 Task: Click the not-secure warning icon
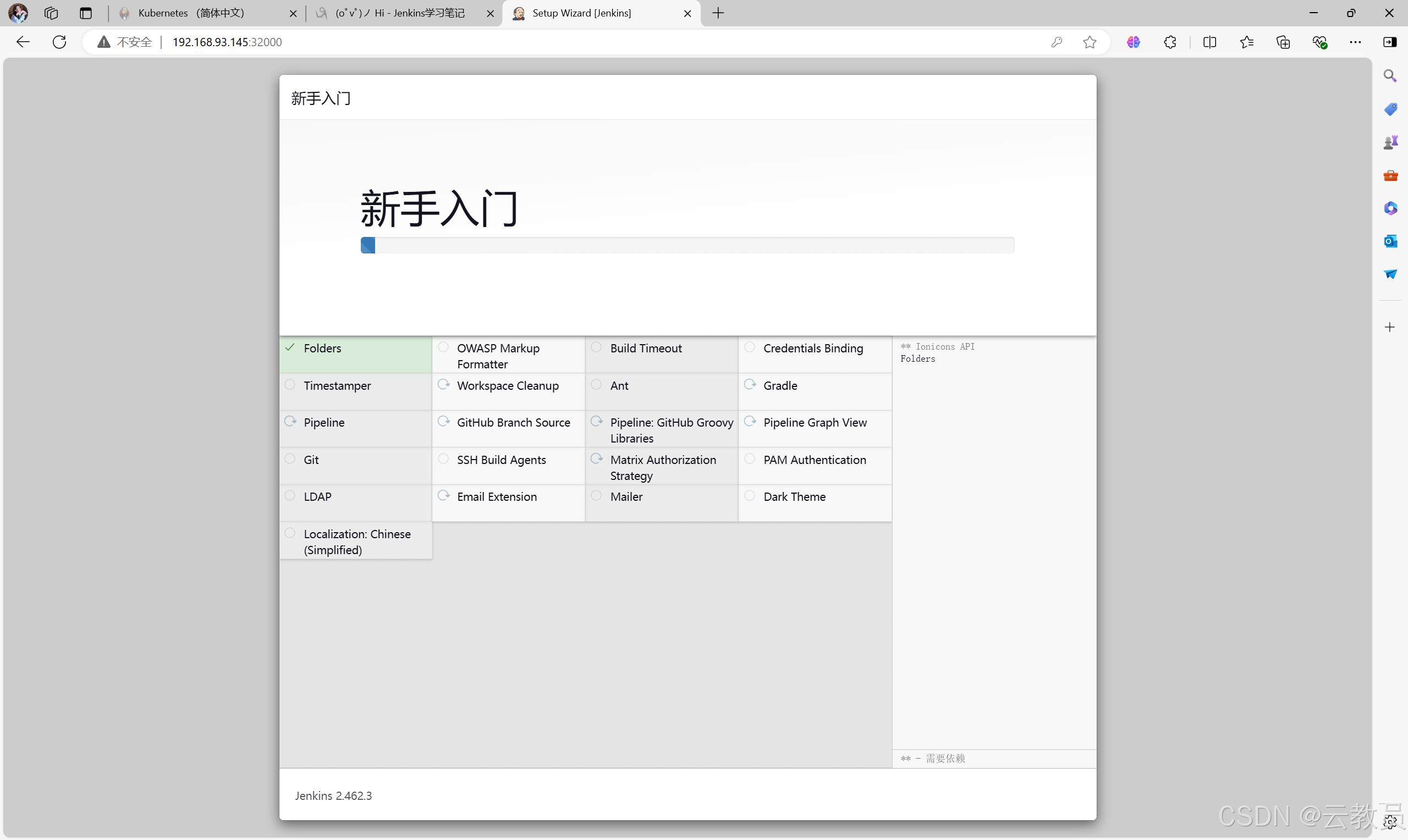(103, 42)
